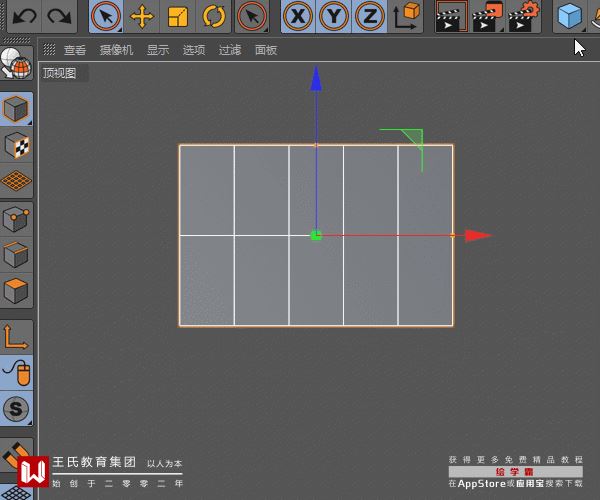Select the Rotate tool
The height and width of the screenshot is (500, 600).
pyautogui.click(x=214, y=16)
